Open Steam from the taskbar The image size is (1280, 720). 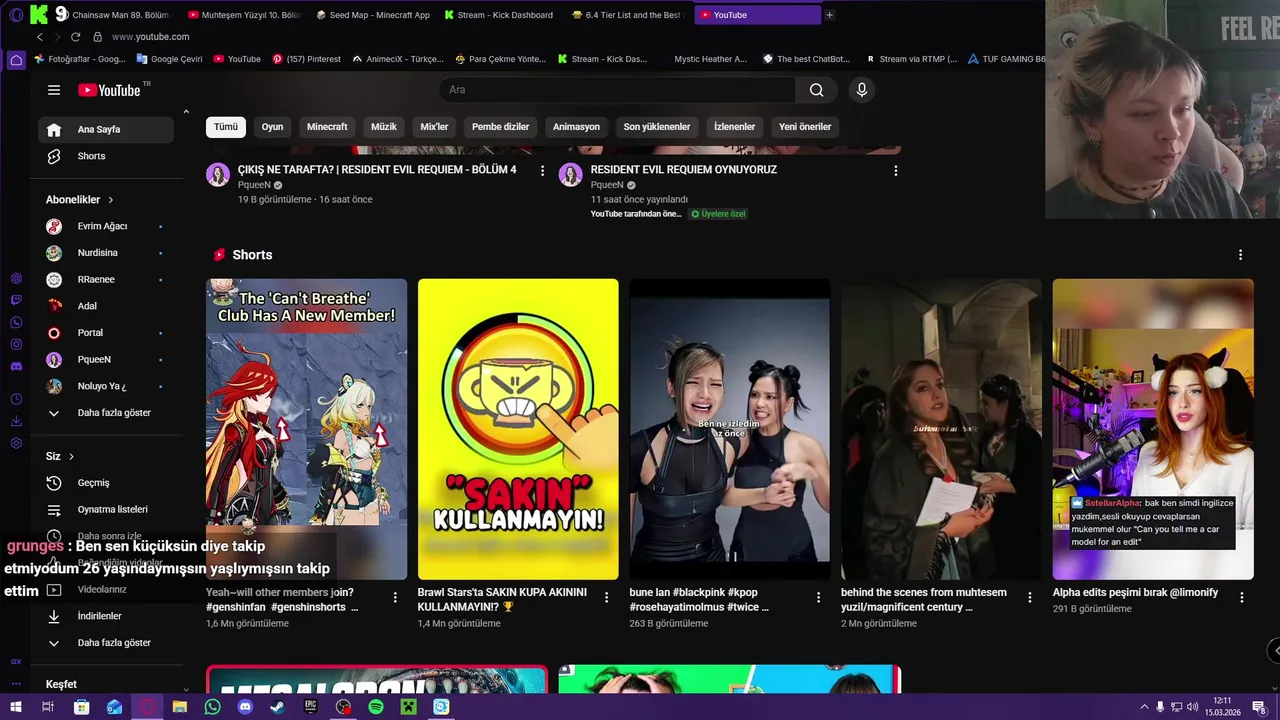pyautogui.click(x=278, y=707)
